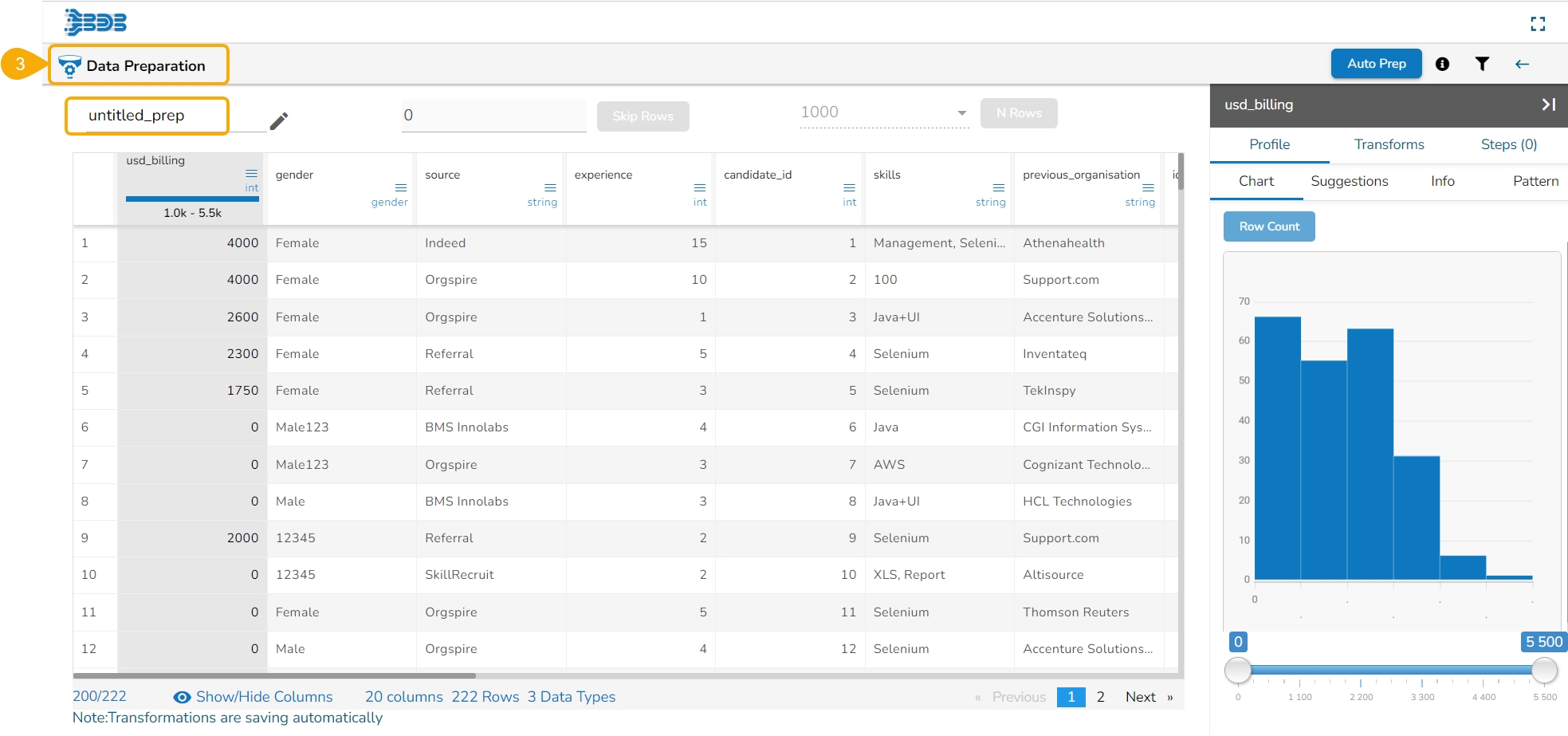Screen dimensions: 1568x736
Task: Click the back arrow icon
Action: click(x=1522, y=64)
